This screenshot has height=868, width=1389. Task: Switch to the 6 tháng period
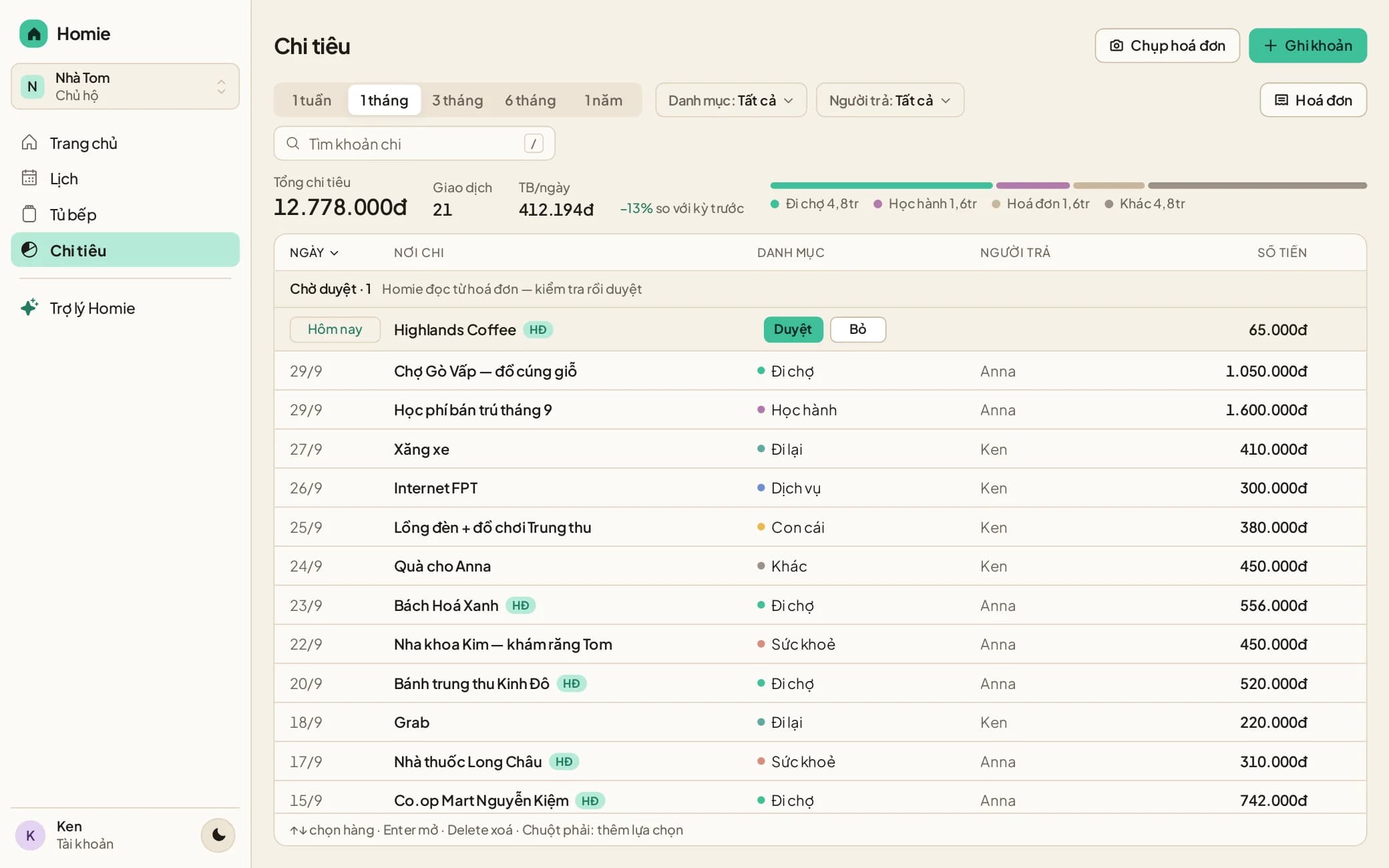pyautogui.click(x=530, y=100)
